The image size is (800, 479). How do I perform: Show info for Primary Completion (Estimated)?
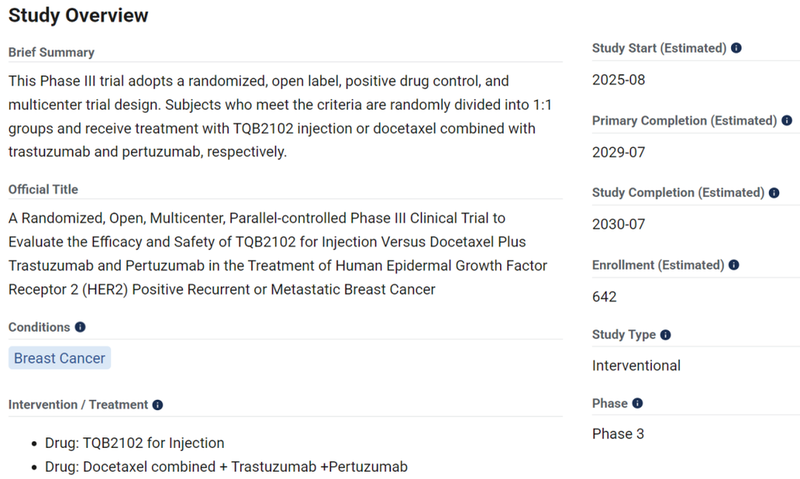[x=786, y=120]
